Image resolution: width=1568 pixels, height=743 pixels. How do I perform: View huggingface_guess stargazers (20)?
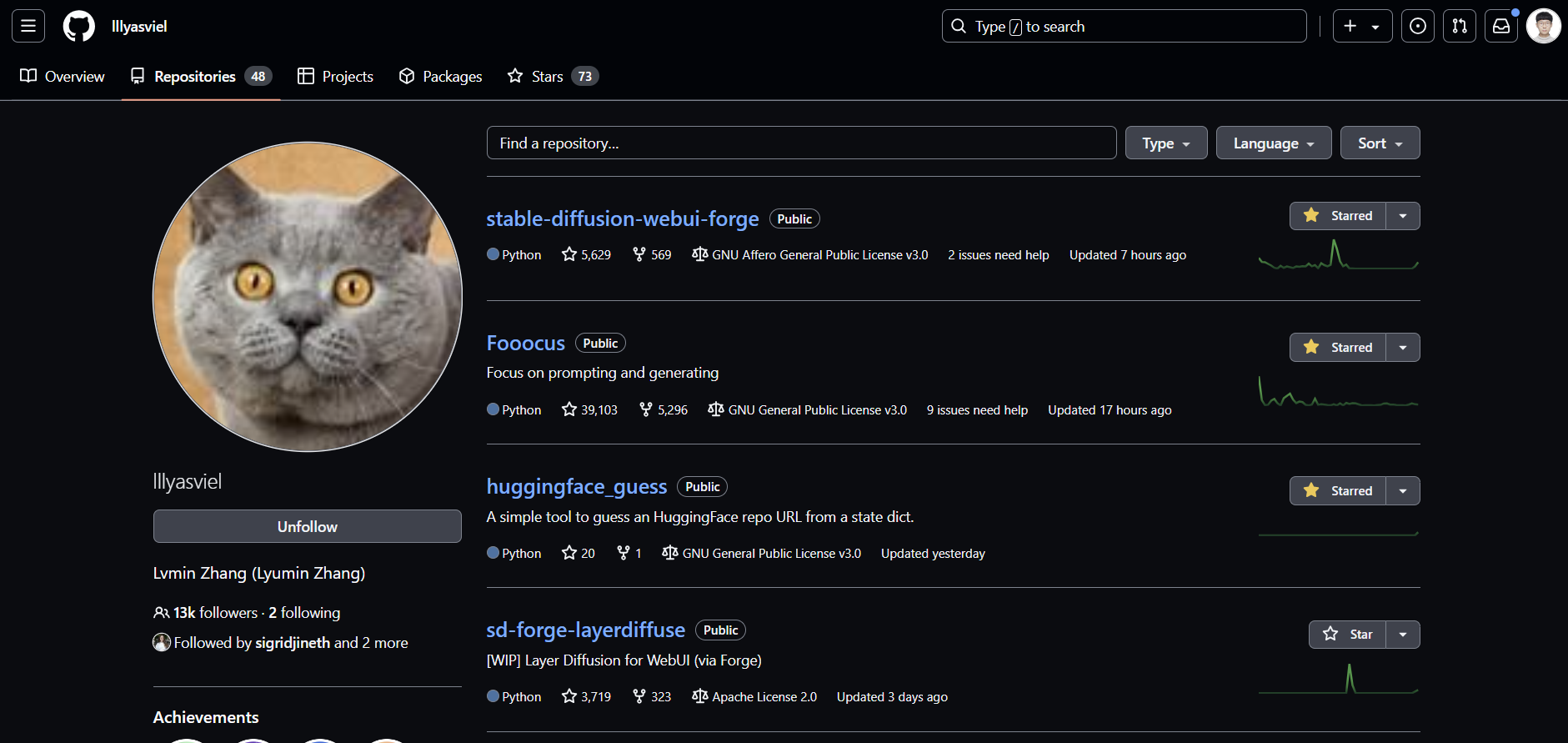pyautogui.click(x=579, y=553)
